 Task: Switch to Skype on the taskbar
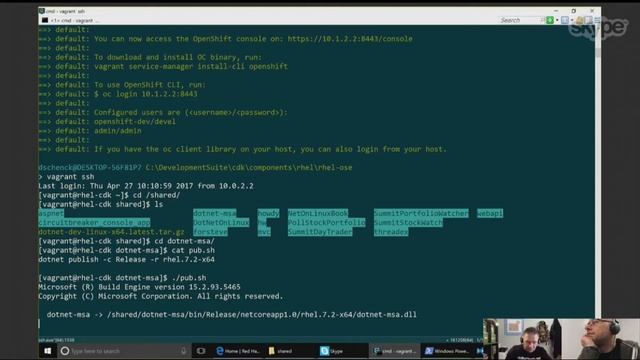coord(342,351)
